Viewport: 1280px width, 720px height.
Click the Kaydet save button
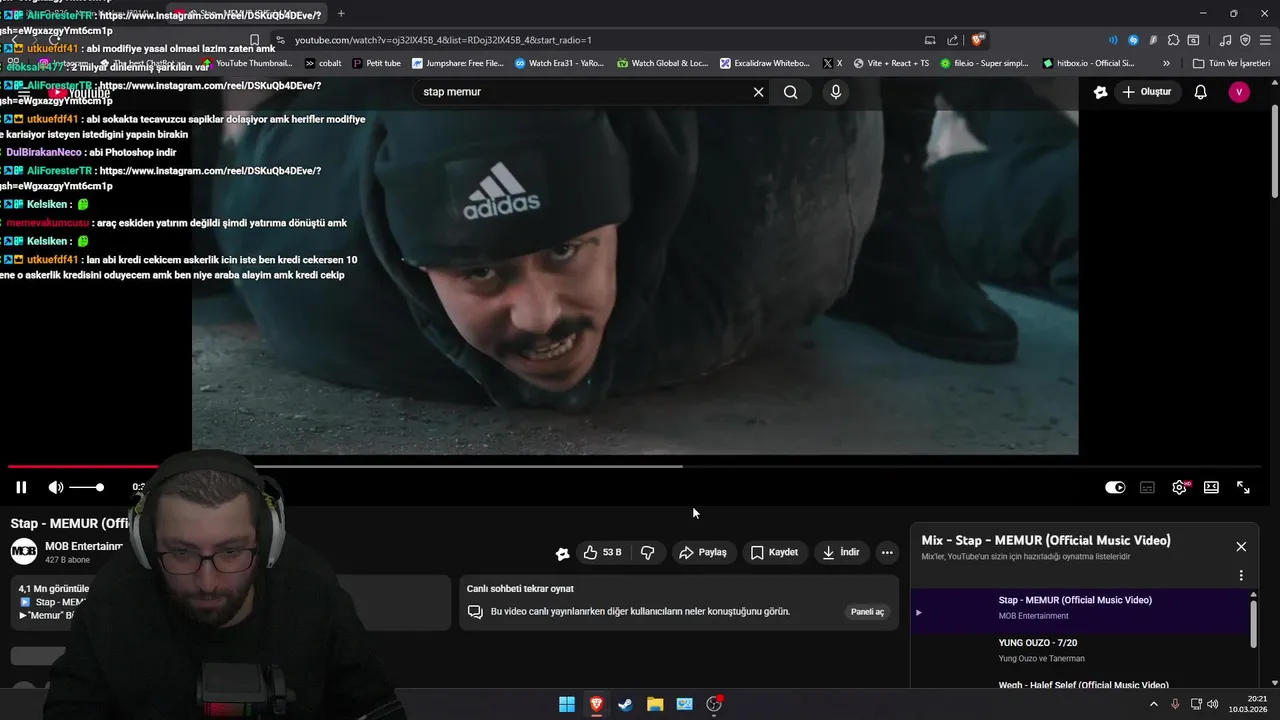pos(774,552)
